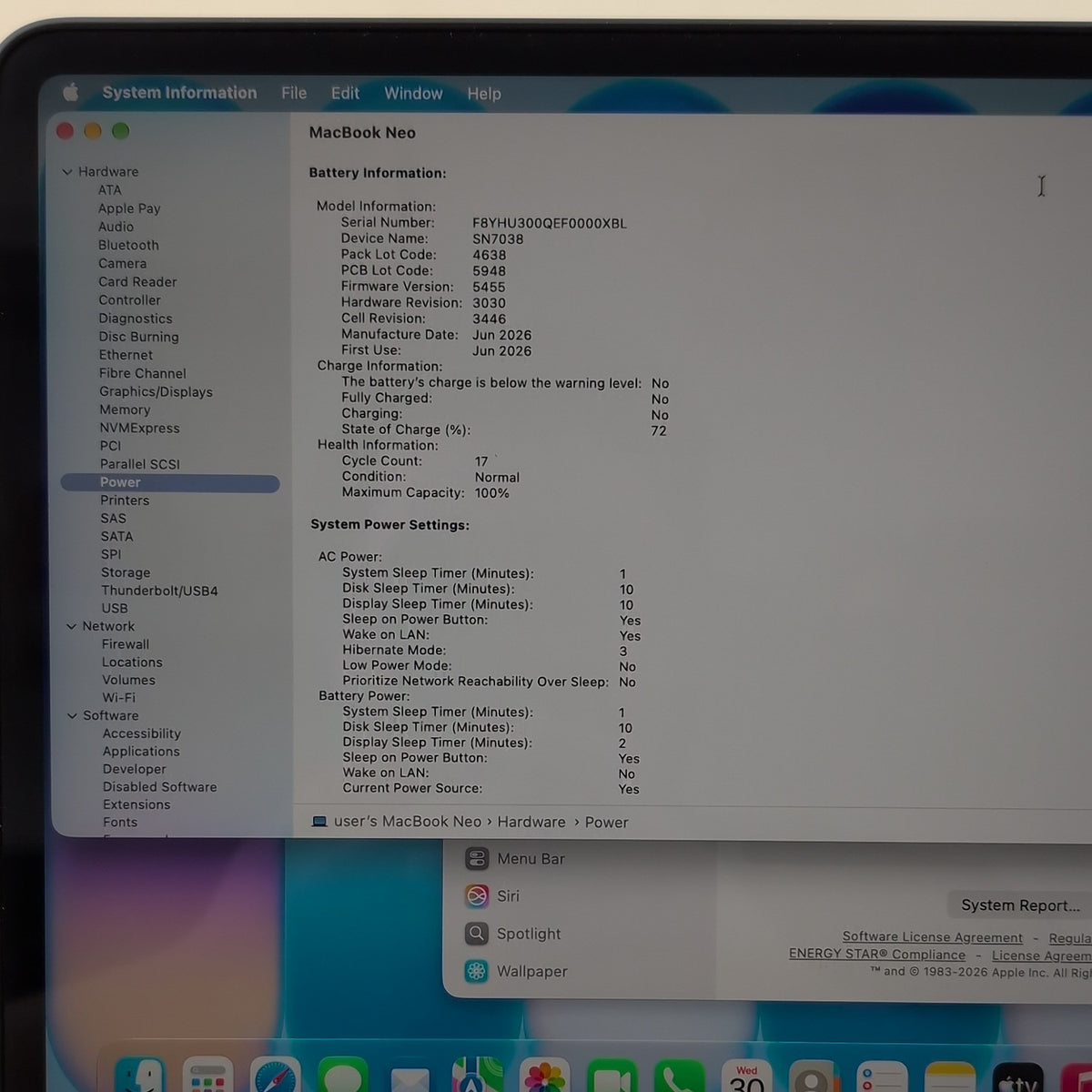
Task: Click the System Report button
Action: click(1020, 905)
